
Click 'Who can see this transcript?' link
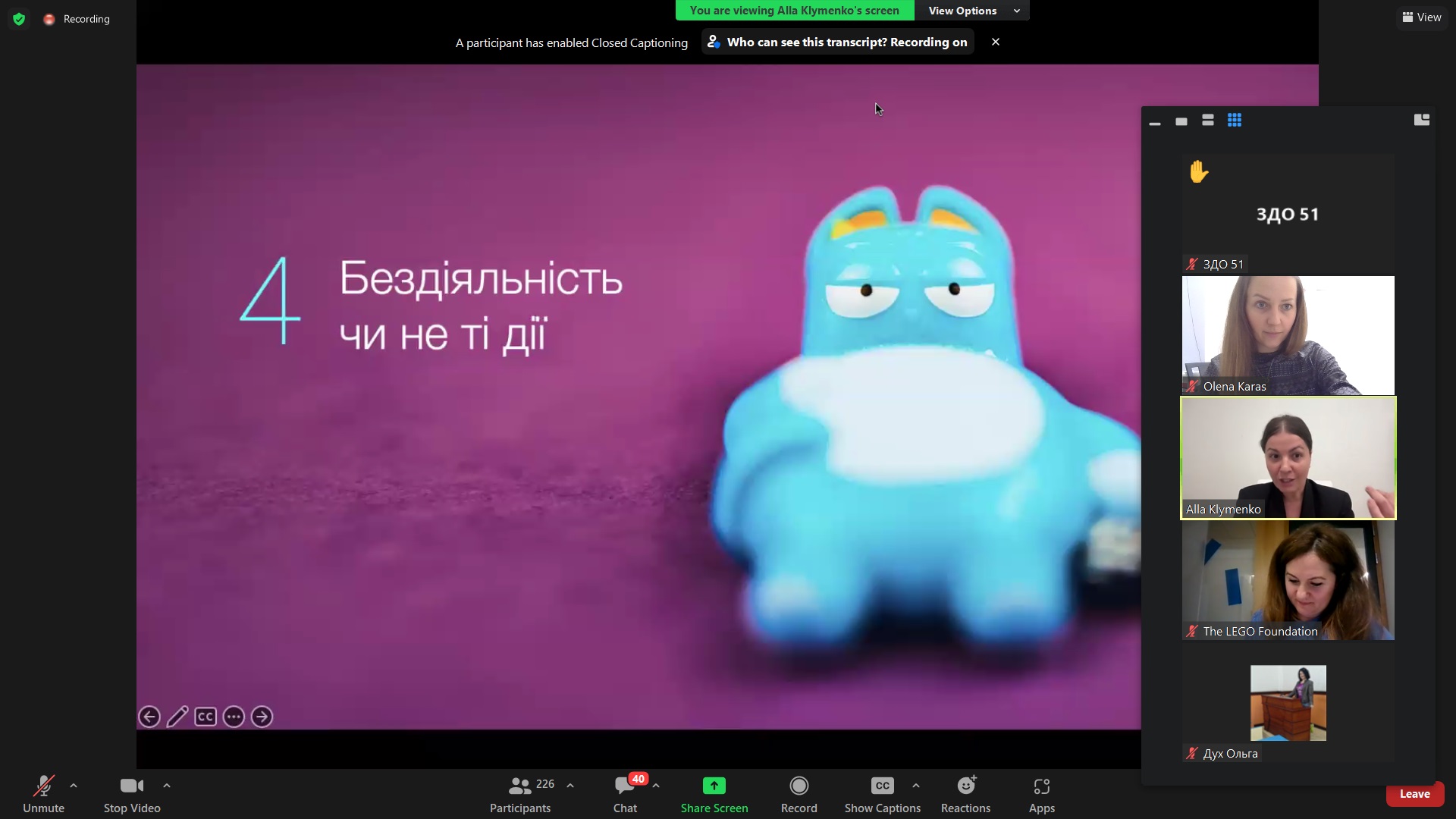[806, 42]
